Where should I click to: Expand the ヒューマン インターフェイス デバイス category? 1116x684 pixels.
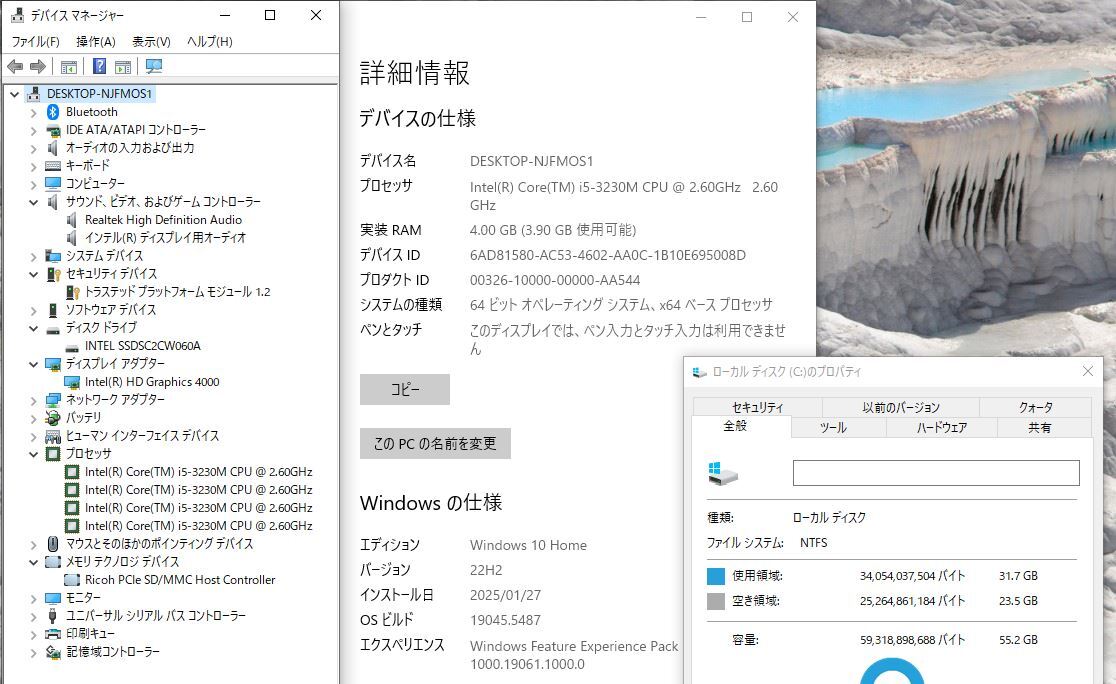pos(33,436)
